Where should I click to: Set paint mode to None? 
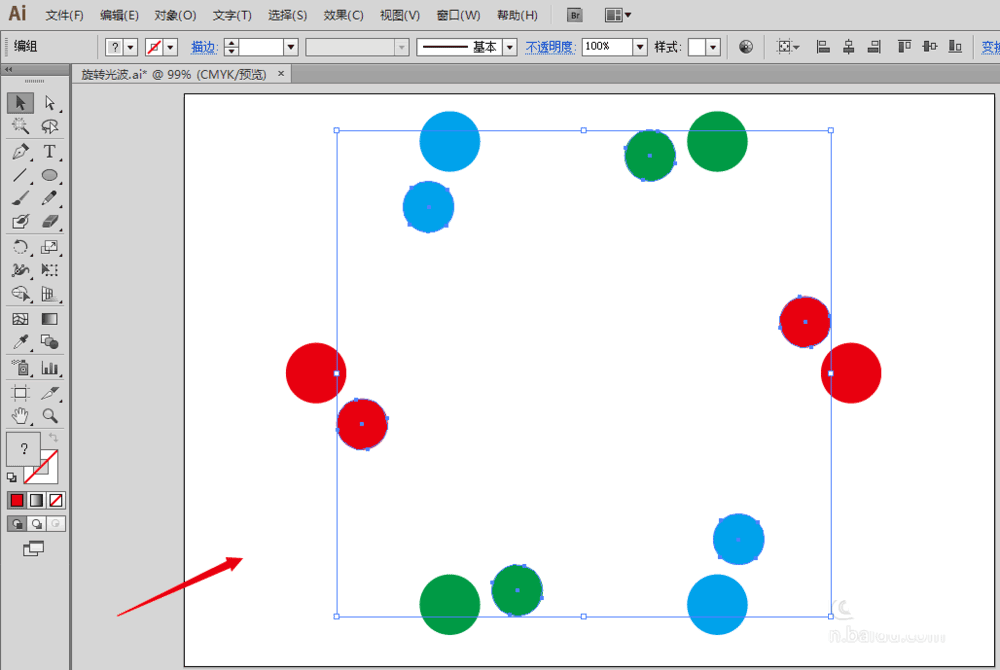56,500
